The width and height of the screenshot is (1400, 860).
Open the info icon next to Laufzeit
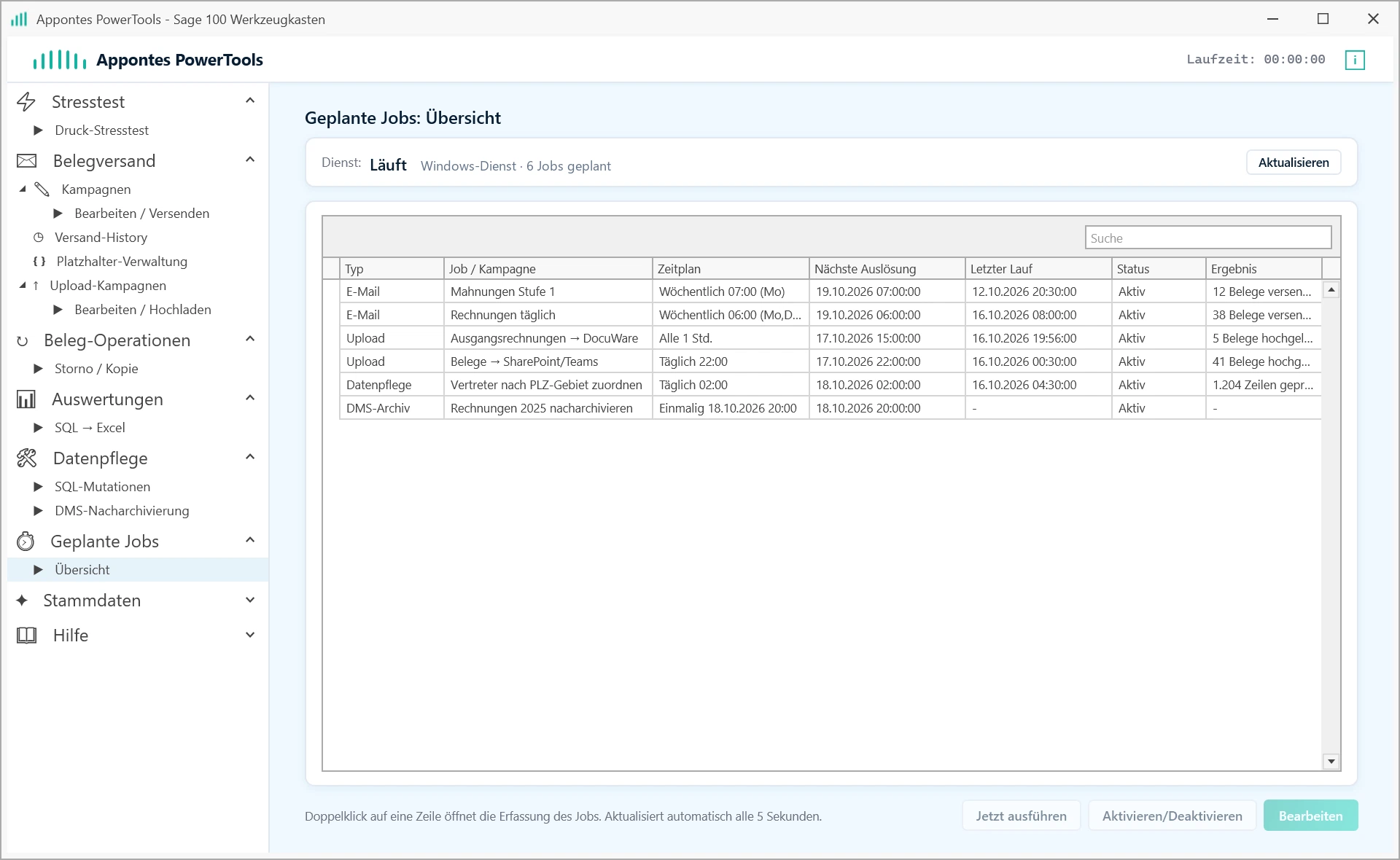[1355, 60]
